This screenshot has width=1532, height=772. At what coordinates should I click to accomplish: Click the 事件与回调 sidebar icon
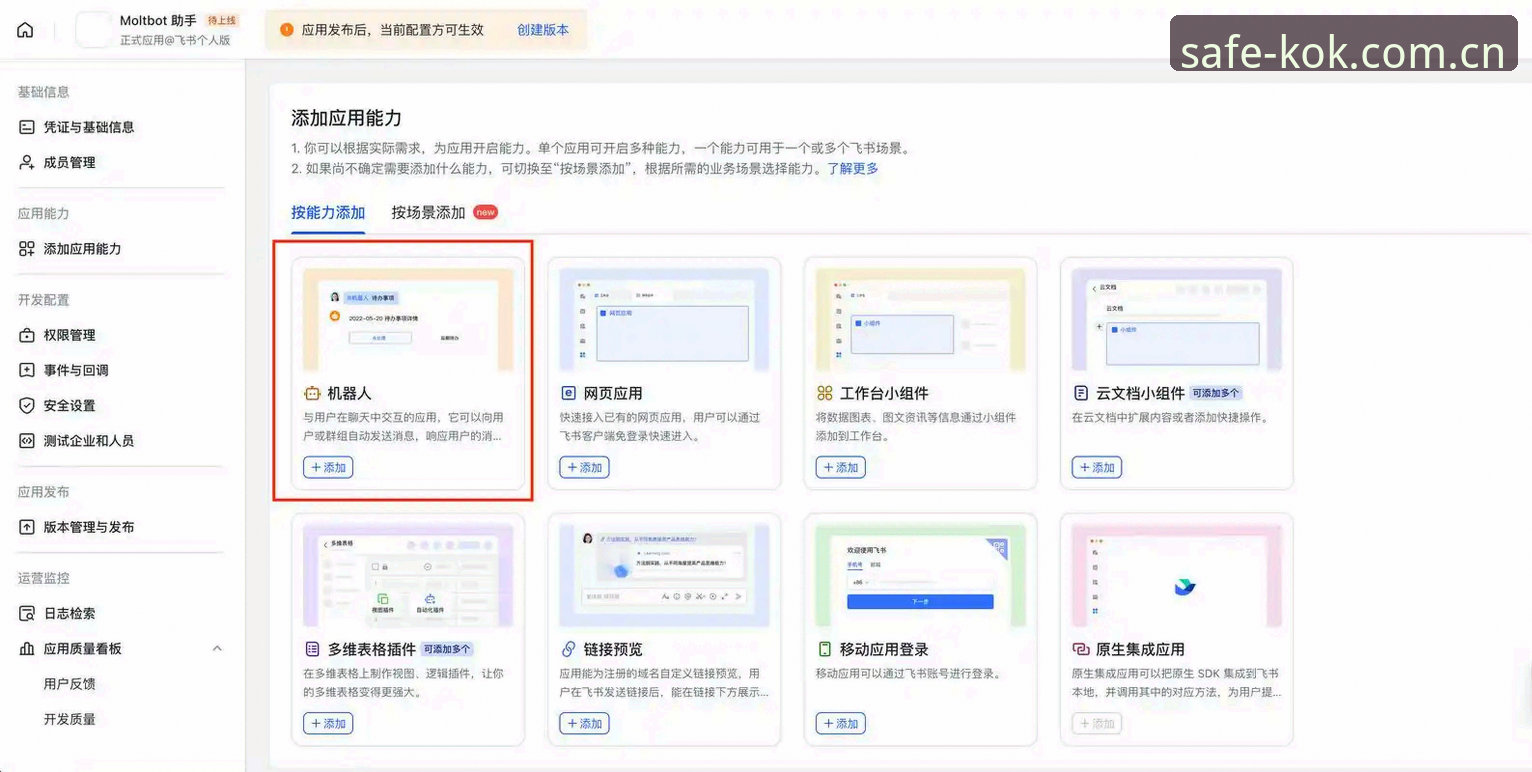(x=27, y=370)
